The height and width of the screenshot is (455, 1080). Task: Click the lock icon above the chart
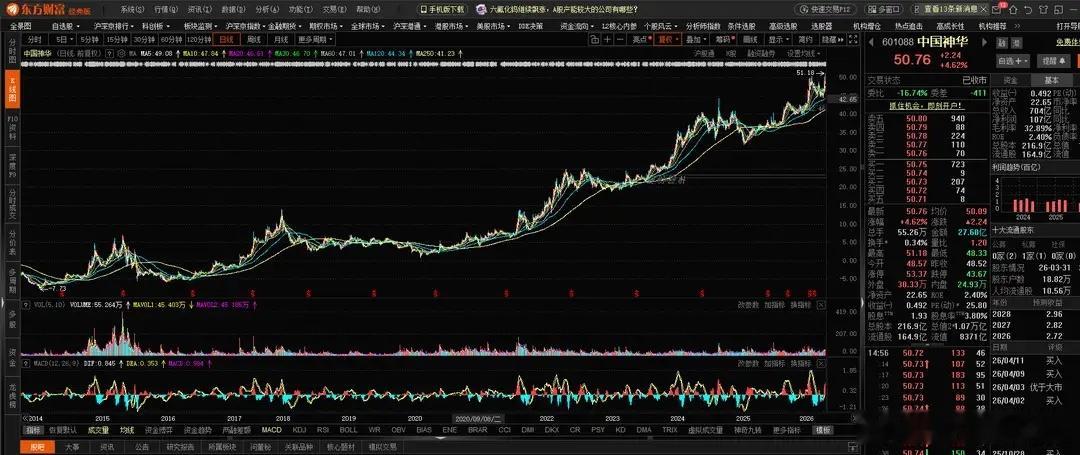pyautogui.click(x=592, y=40)
